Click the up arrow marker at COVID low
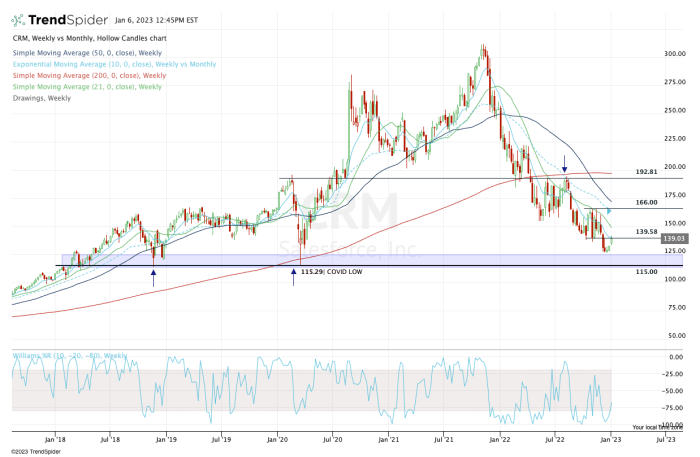 pos(293,271)
